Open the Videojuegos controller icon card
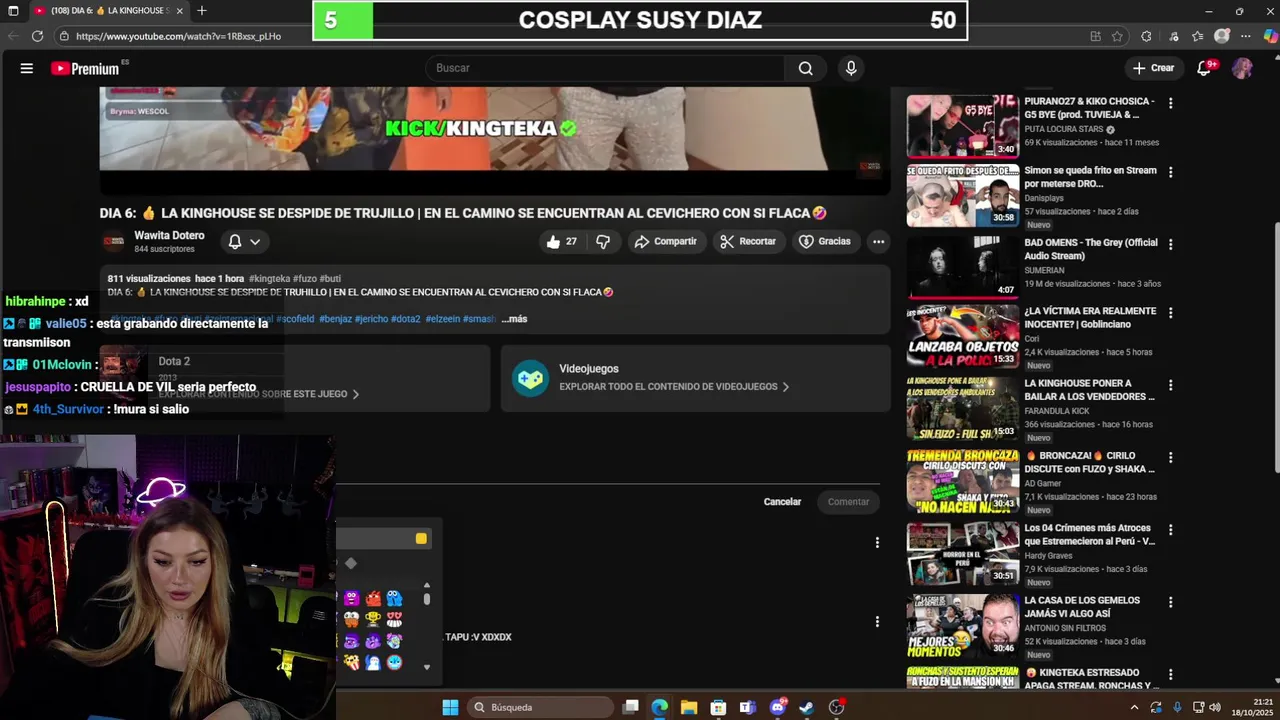This screenshot has height=720, width=1280. click(x=530, y=378)
